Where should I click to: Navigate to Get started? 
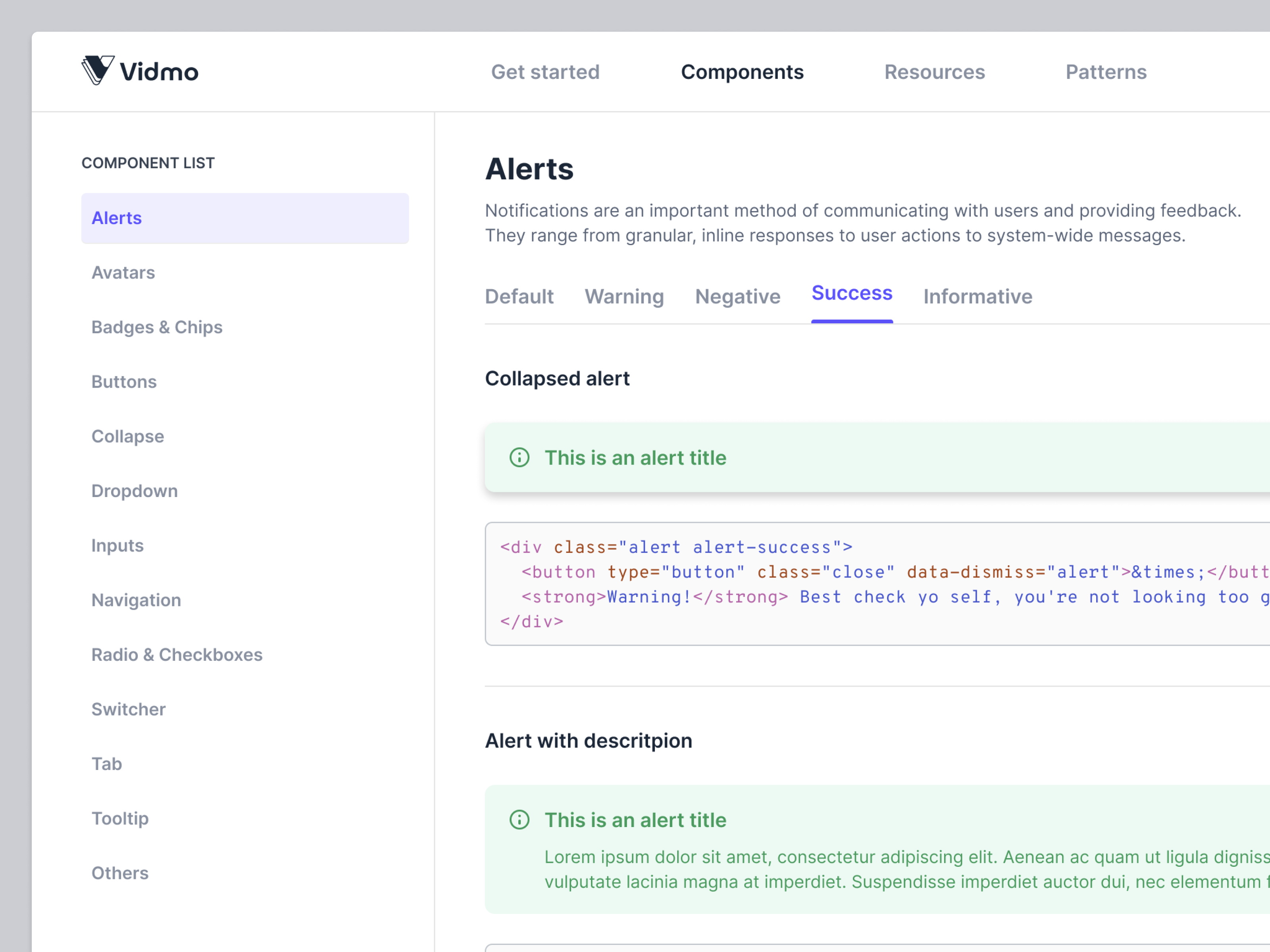(545, 71)
